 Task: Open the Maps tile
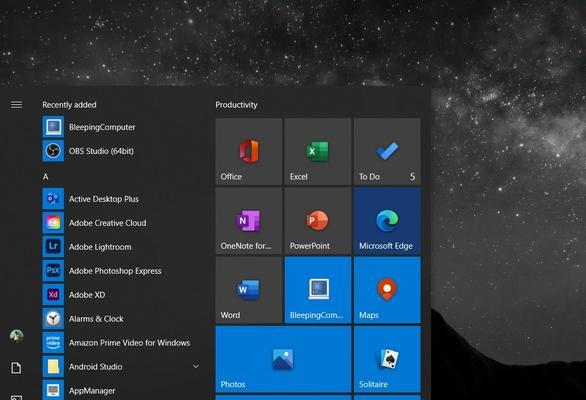(387, 290)
